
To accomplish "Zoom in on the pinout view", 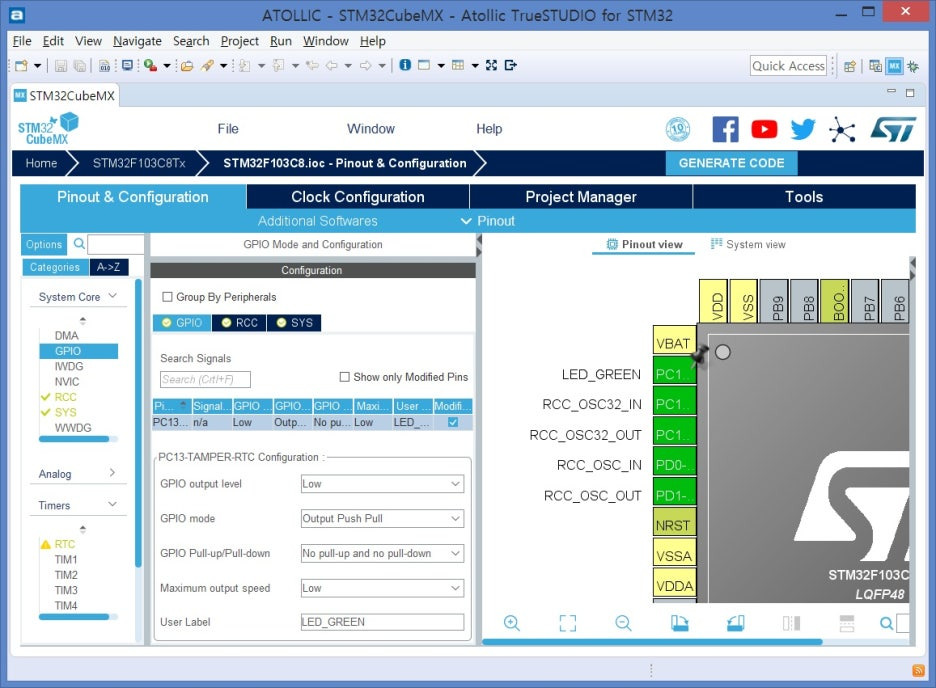I will click(512, 623).
